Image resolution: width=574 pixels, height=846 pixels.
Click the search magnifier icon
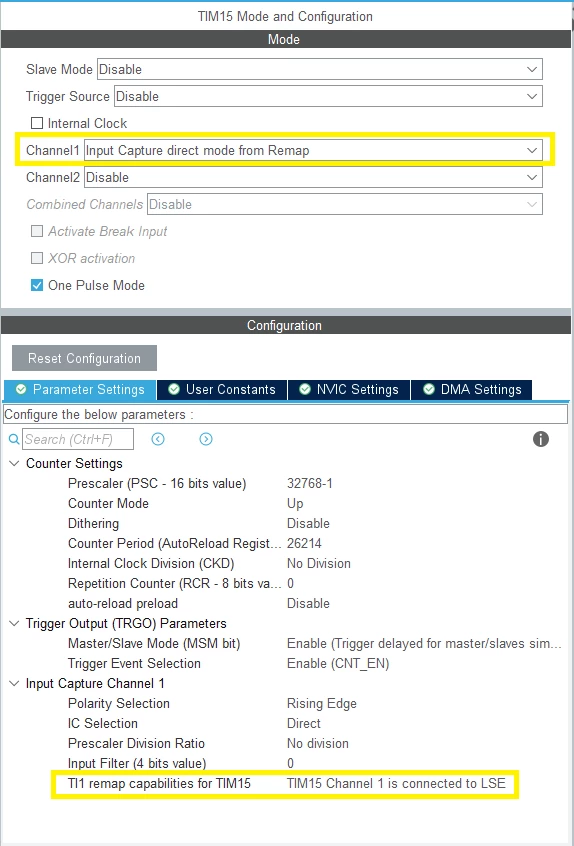pyautogui.click(x=14, y=439)
